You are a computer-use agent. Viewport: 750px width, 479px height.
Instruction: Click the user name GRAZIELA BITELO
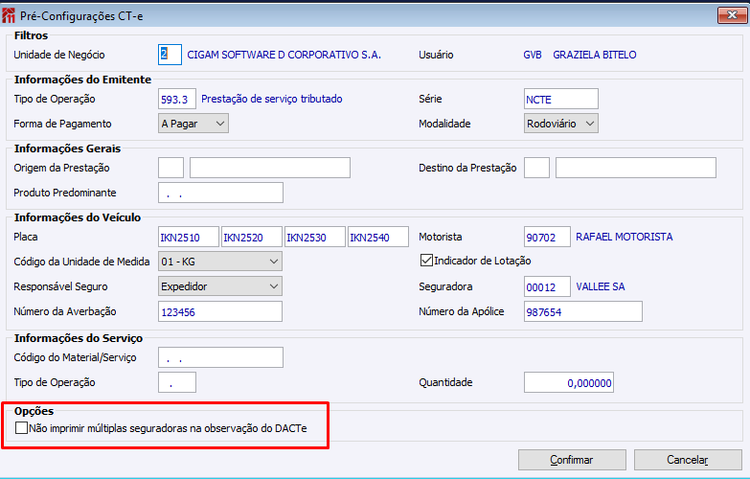(595, 55)
